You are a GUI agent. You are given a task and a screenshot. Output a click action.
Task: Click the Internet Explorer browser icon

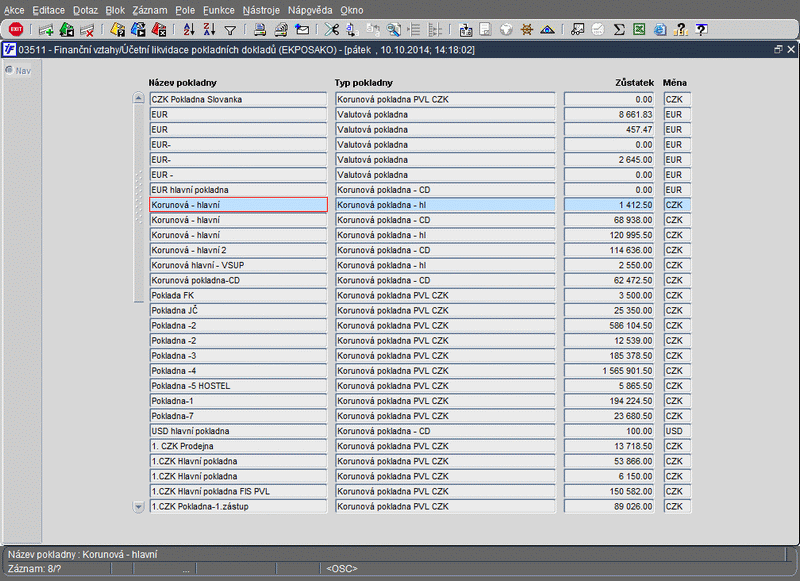pyautogui.click(x=660, y=30)
